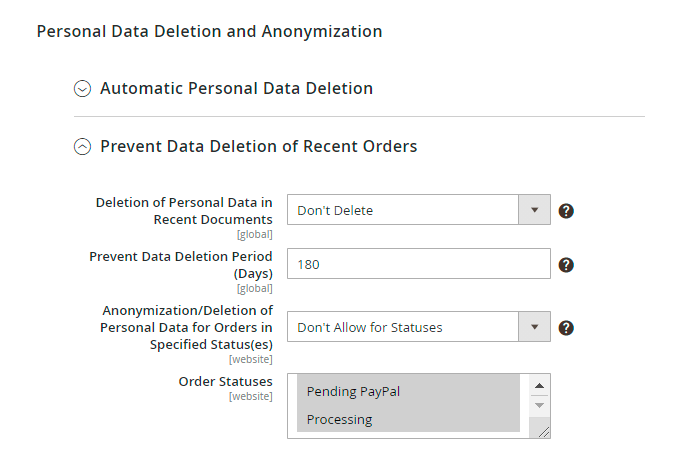
Task: Click help icon beside the 180 days field
Action: 566,265
